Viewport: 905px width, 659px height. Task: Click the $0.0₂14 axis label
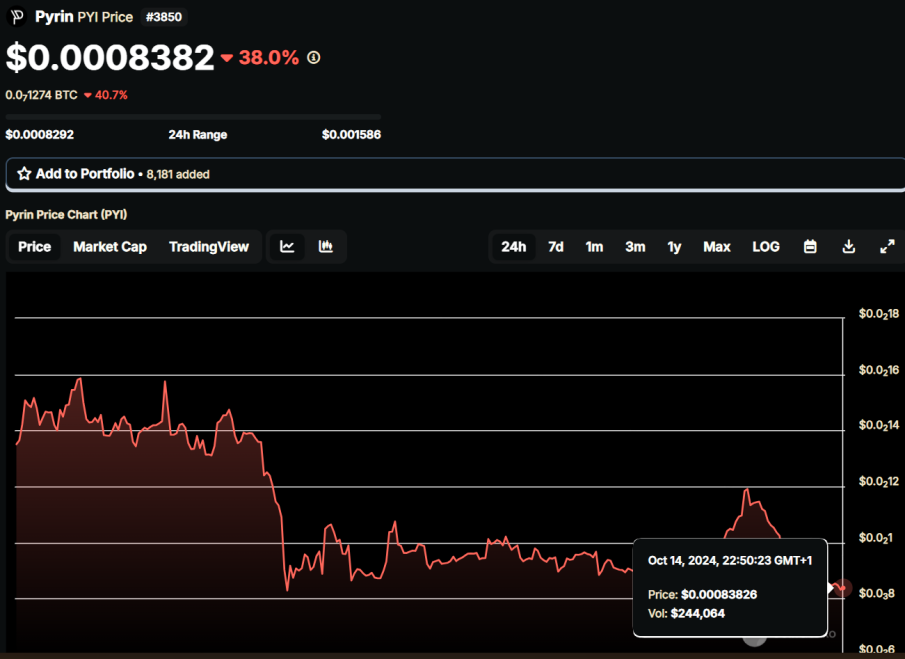pos(878,425)
